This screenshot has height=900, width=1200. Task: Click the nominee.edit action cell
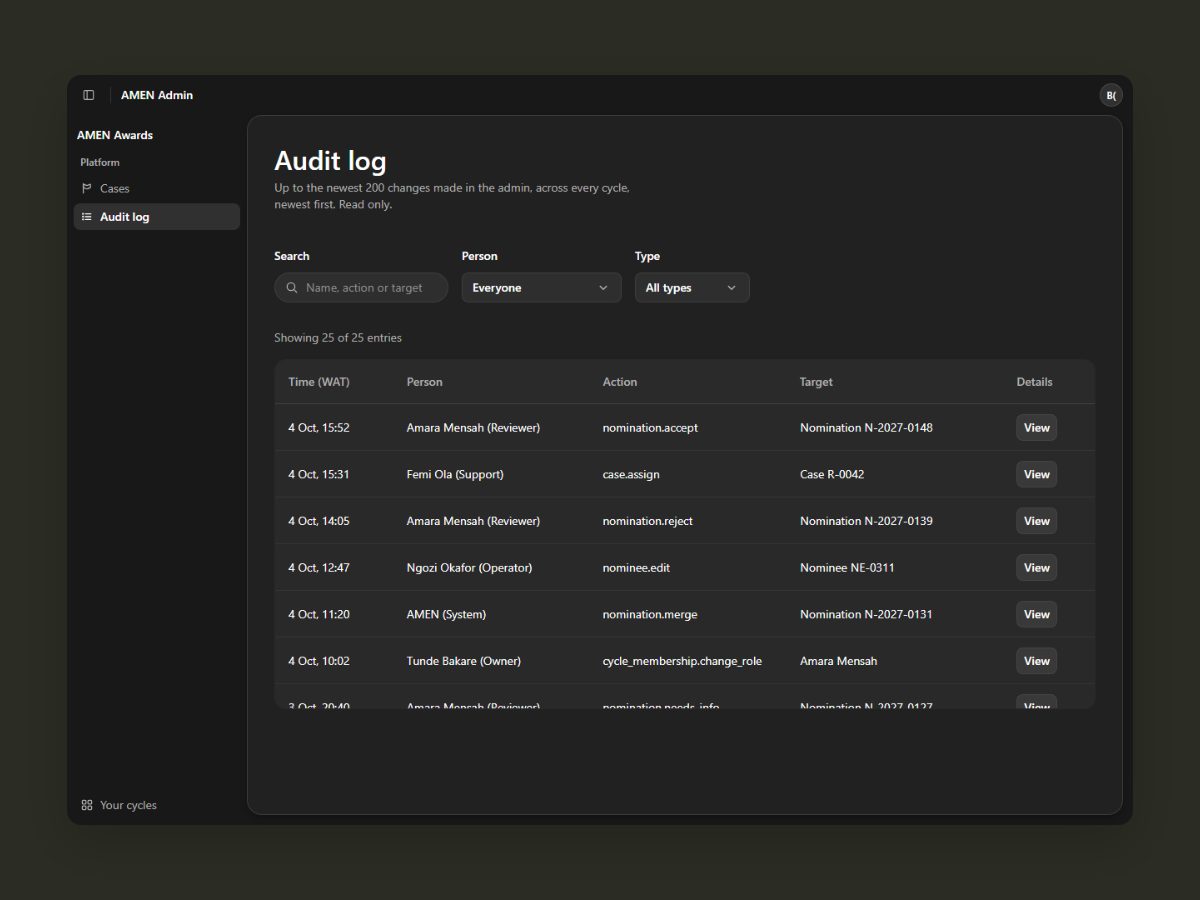(x=636, y=568)
